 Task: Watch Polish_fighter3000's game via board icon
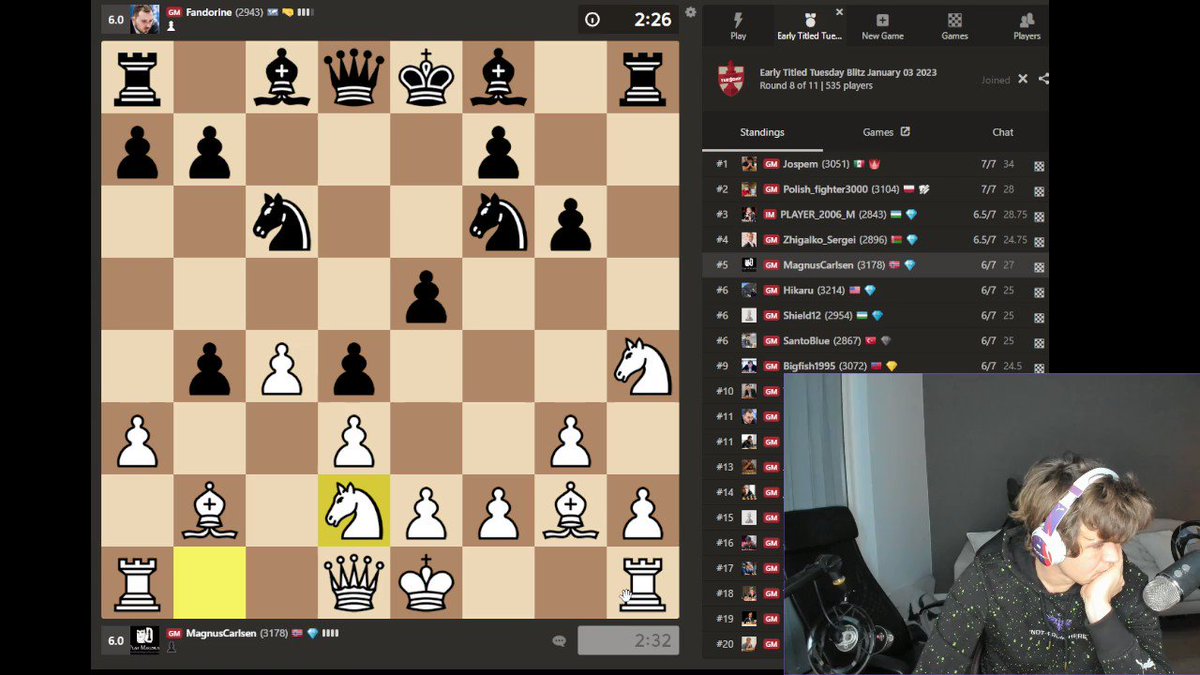click(1039, 190)
